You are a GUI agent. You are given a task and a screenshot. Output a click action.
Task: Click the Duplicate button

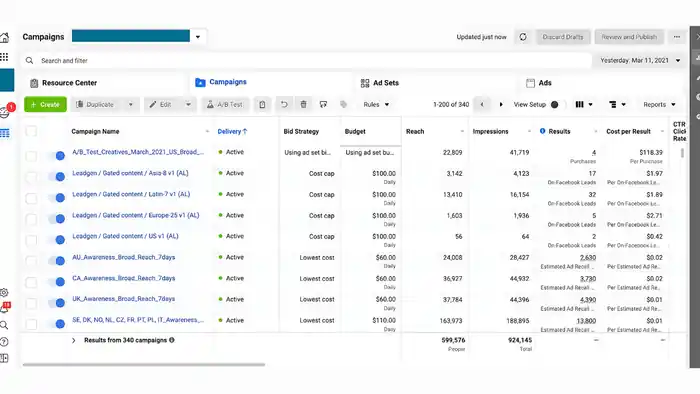coord(96,104)
